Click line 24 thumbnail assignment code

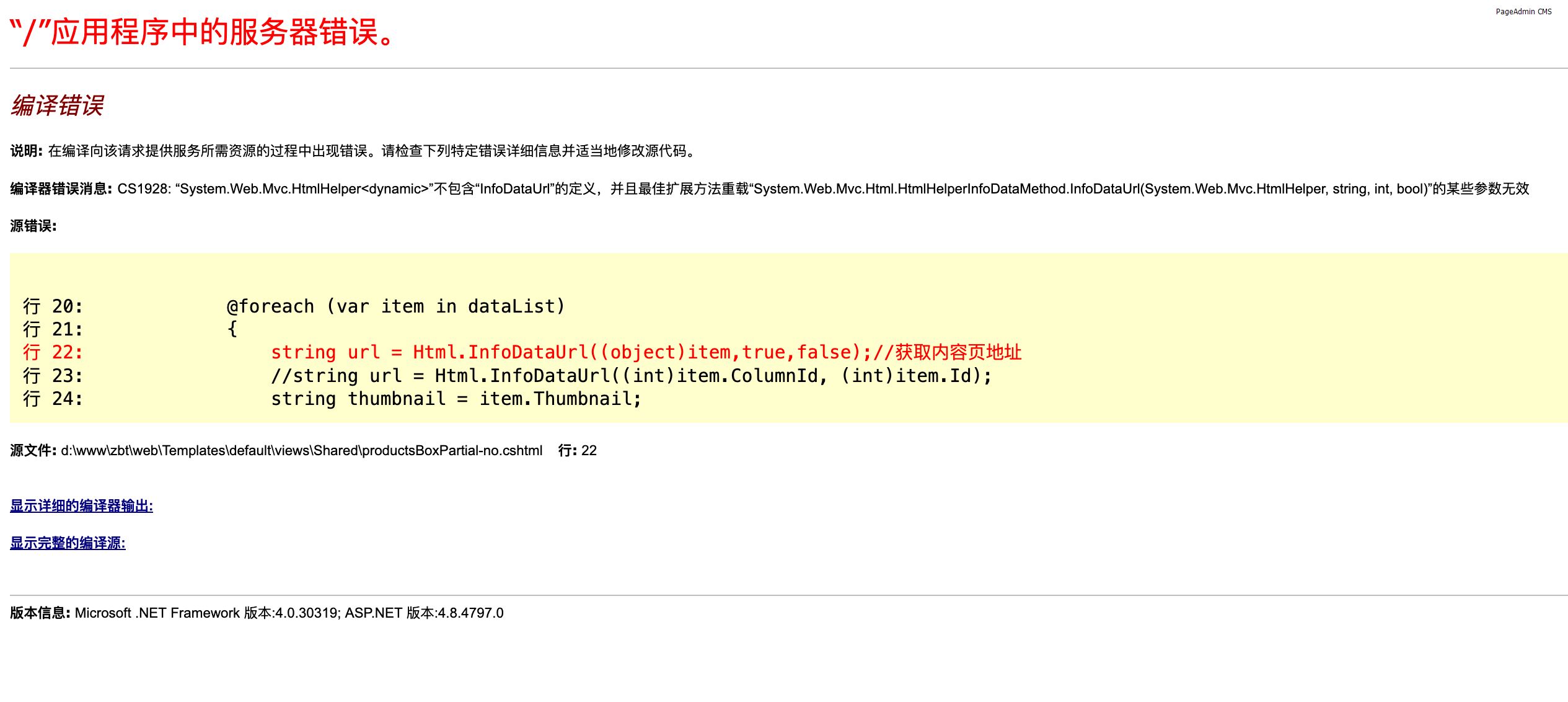pyautogui.click(x=456, y=399)
